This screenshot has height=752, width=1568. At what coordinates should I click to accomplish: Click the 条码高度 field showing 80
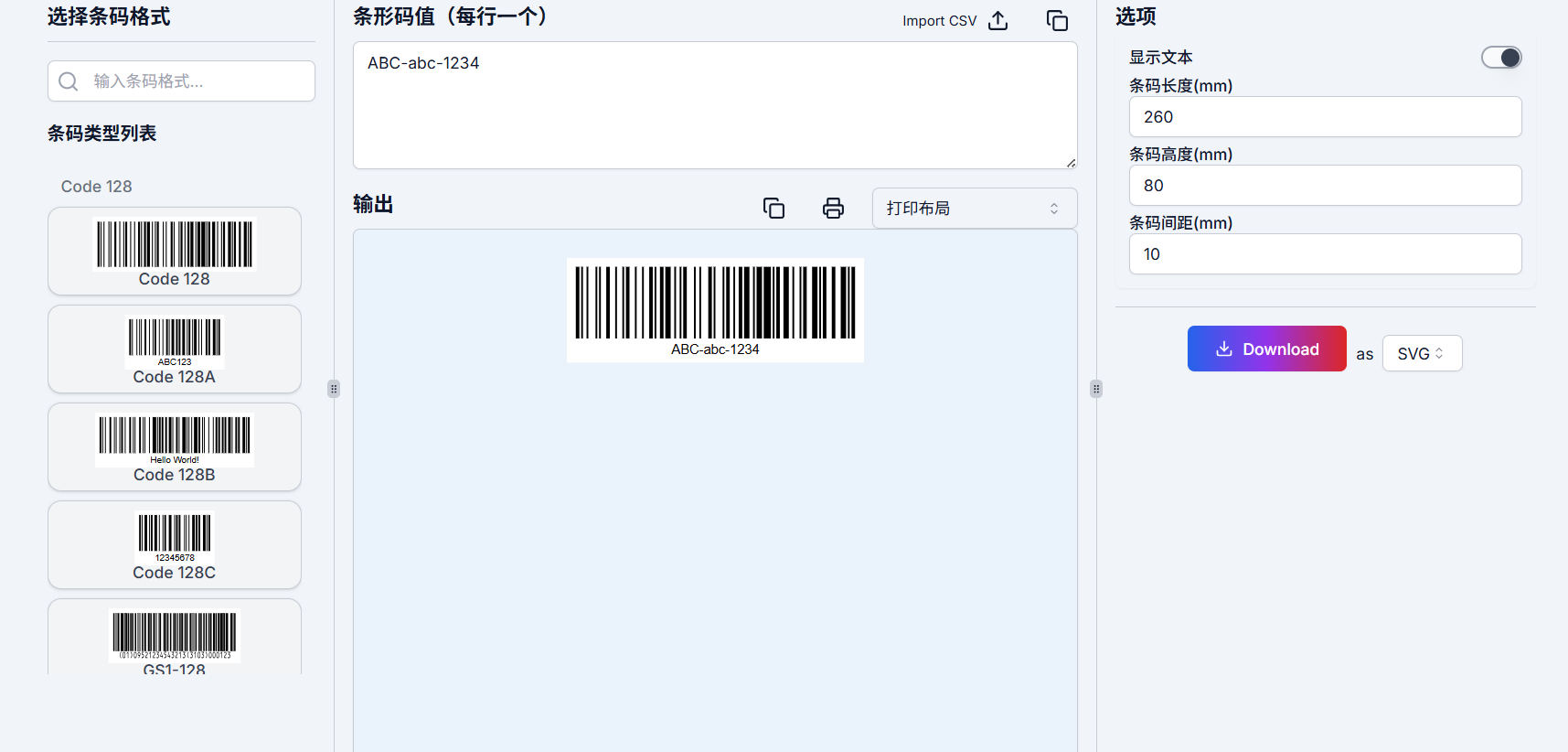coord(1326,185)
